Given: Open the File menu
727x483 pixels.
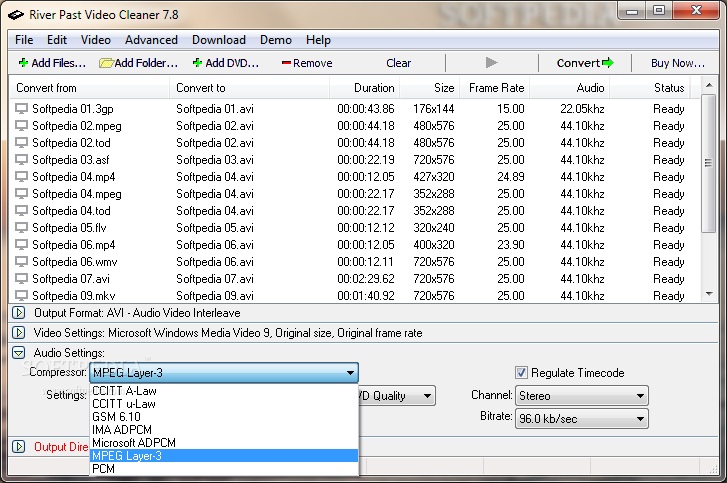Looking at the screenshot, I should [24, 40].
